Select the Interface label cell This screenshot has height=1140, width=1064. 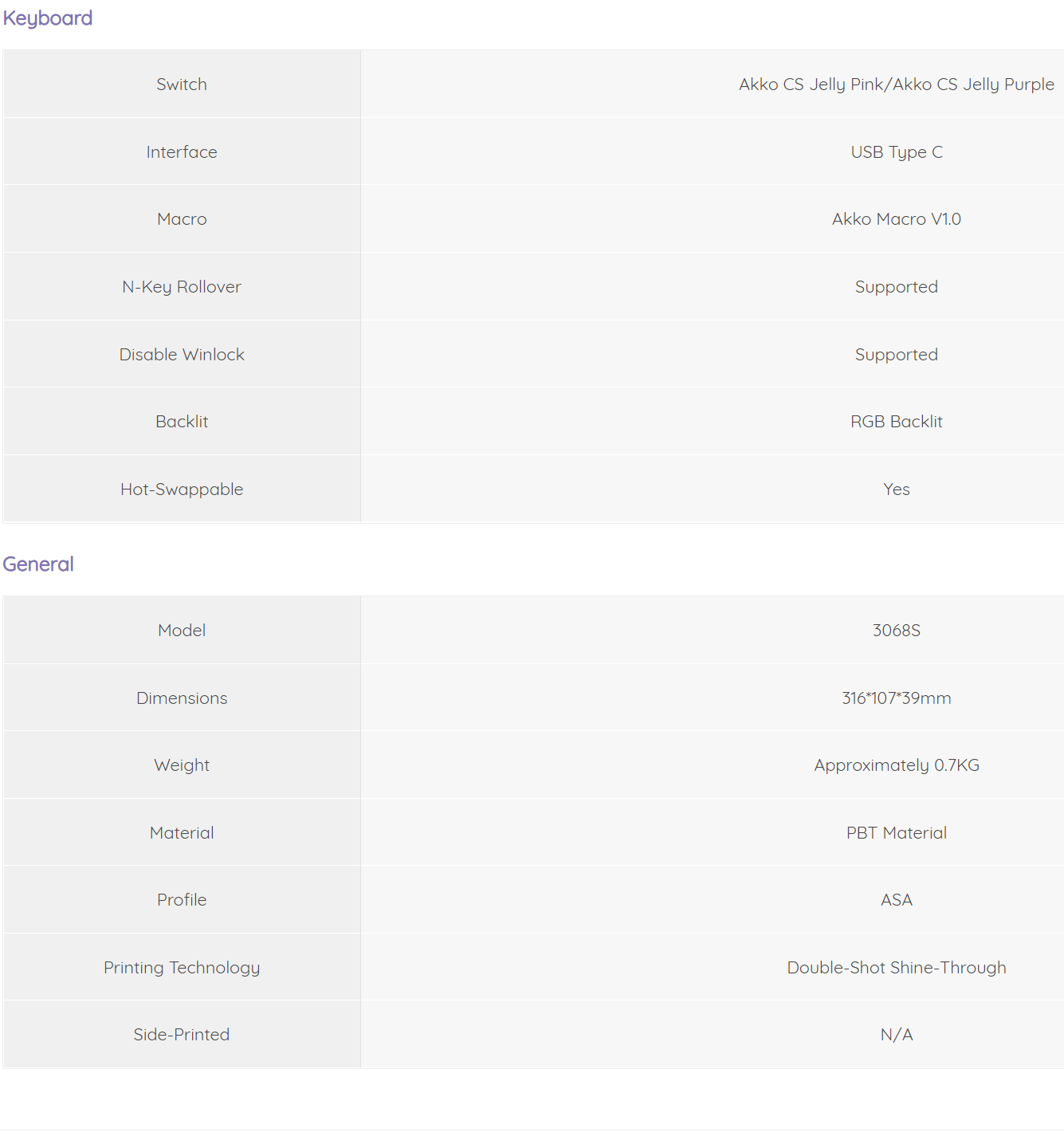coord(182,152)
